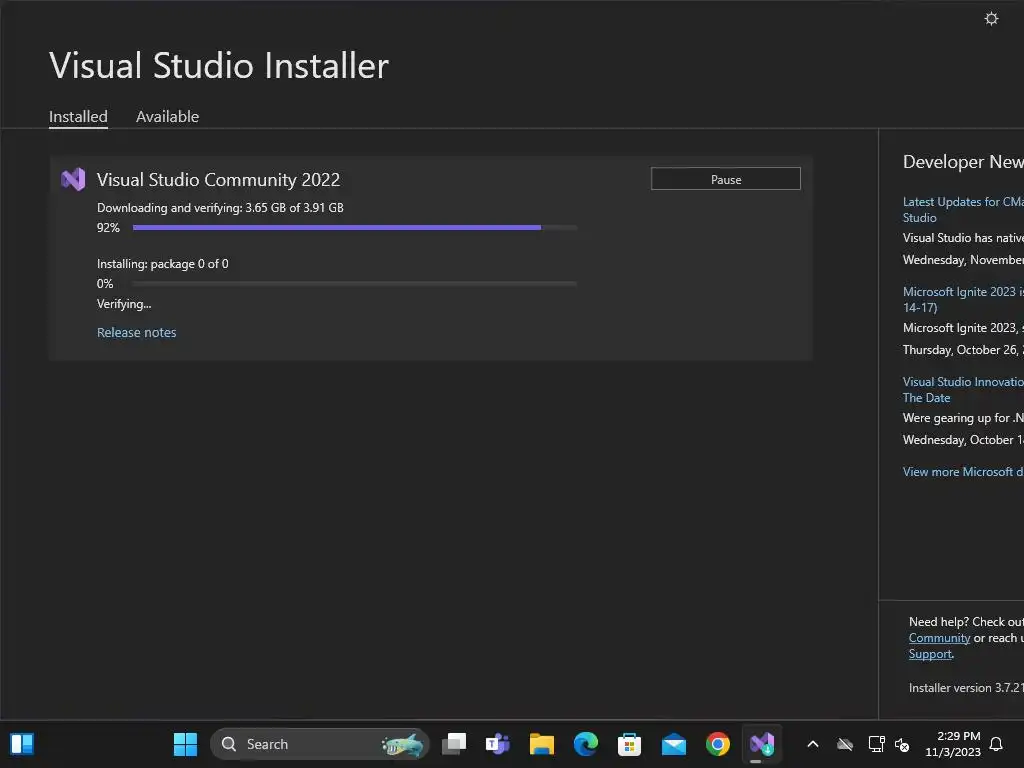Click the Verifying... status text
The height and width of the screenshot is (768, 1024).
pos(124,304)
